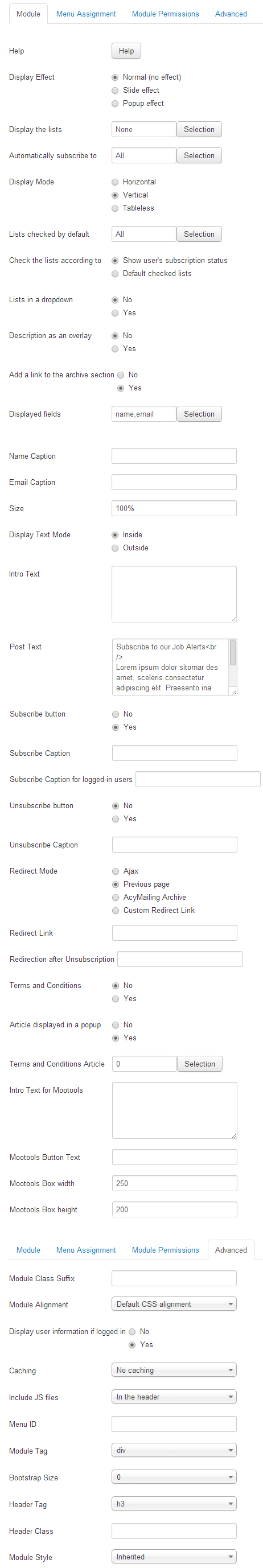Select Ajax redirect mode

pos(116,871)
